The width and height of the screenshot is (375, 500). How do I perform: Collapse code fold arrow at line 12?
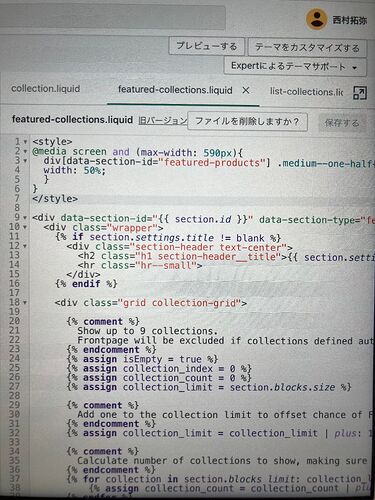(x=25, y=246)
